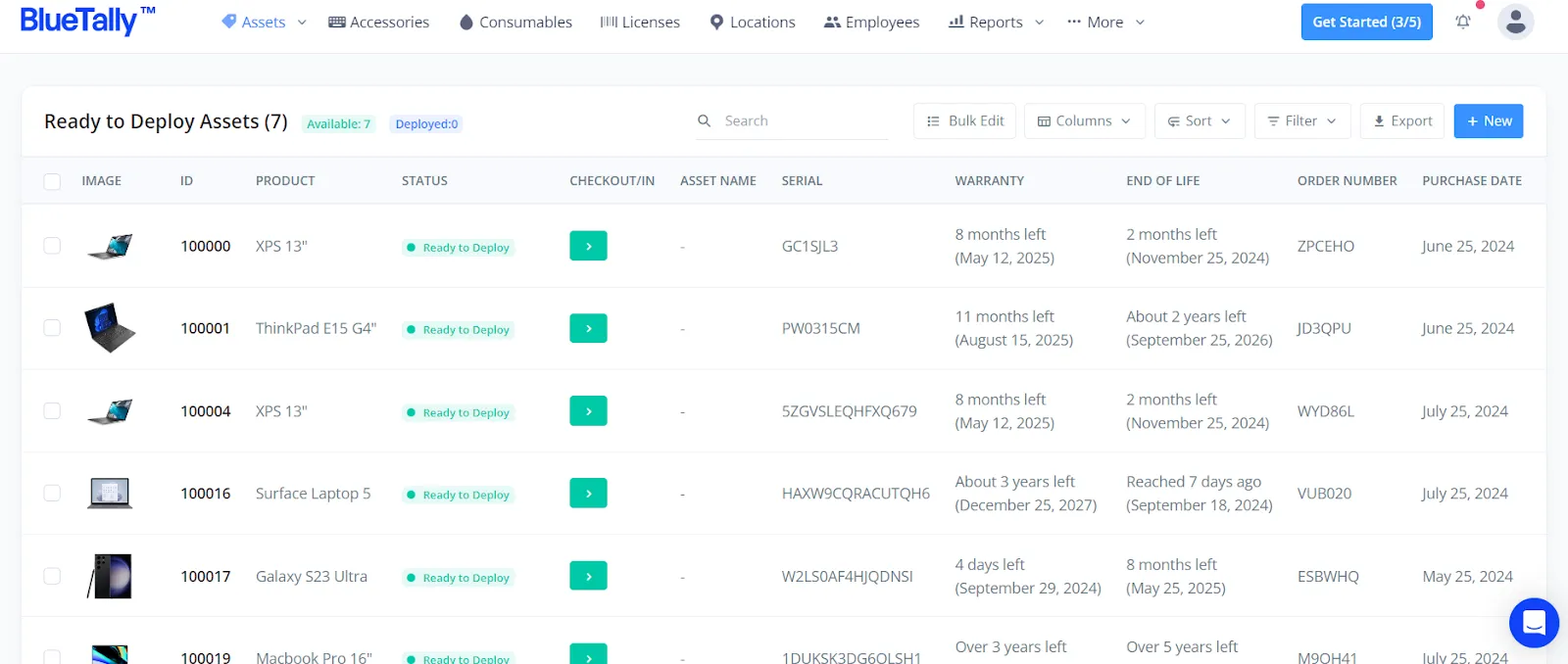Sort by the WARRANTY column header
The width and height of the screenshot is (1568, 664).
coord(989,181)
